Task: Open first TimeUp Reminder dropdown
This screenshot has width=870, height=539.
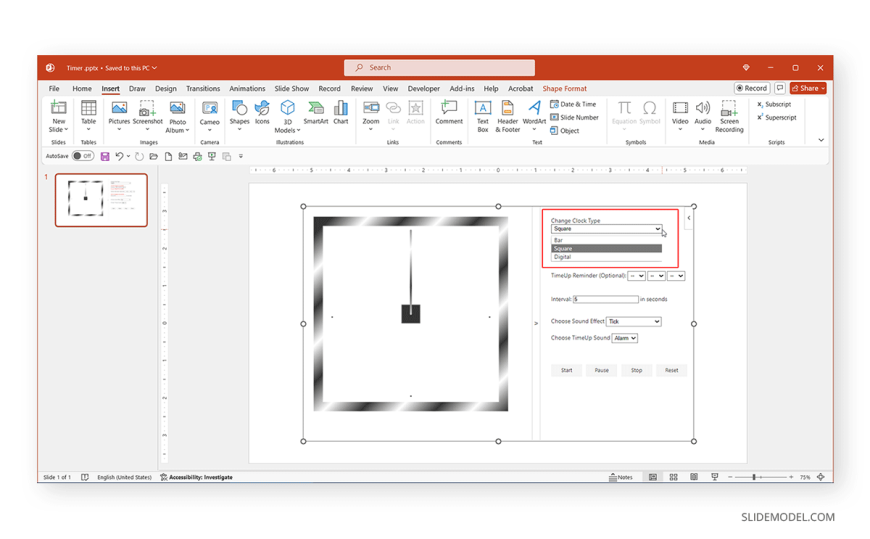Action: [636, 276]
